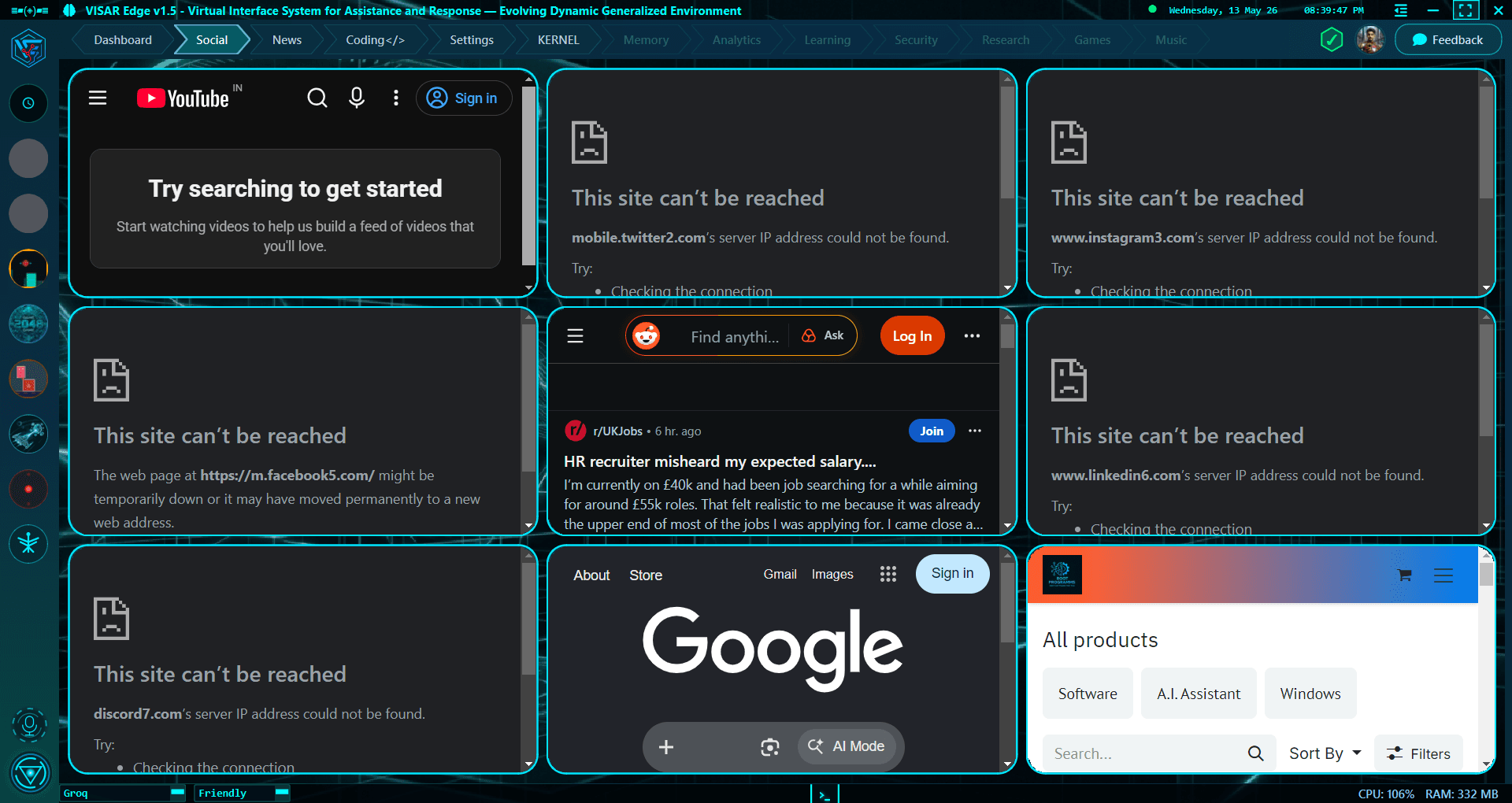Expand the Sort By dropdown

1325,753
